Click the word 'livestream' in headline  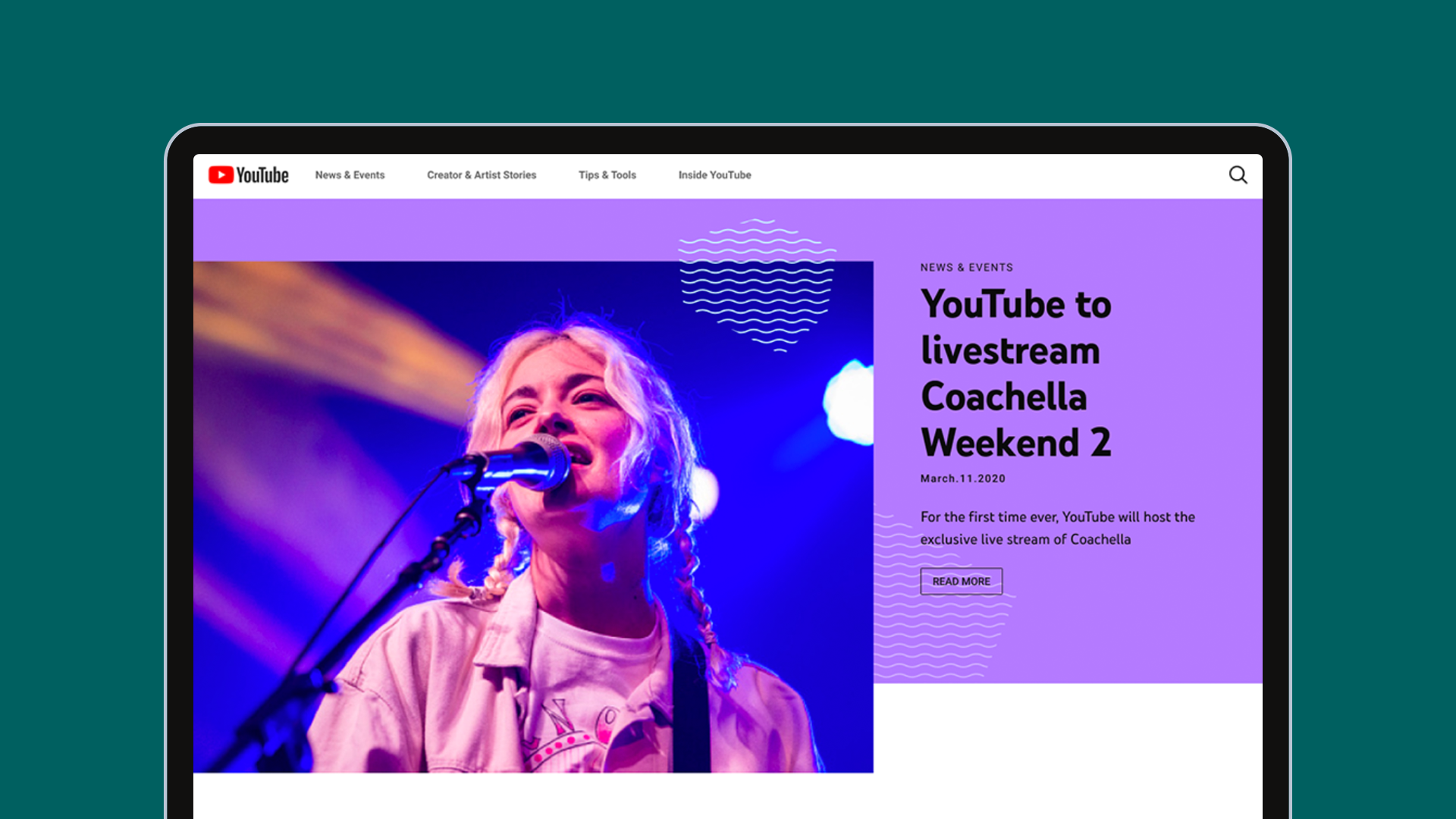click(1010, 351)
